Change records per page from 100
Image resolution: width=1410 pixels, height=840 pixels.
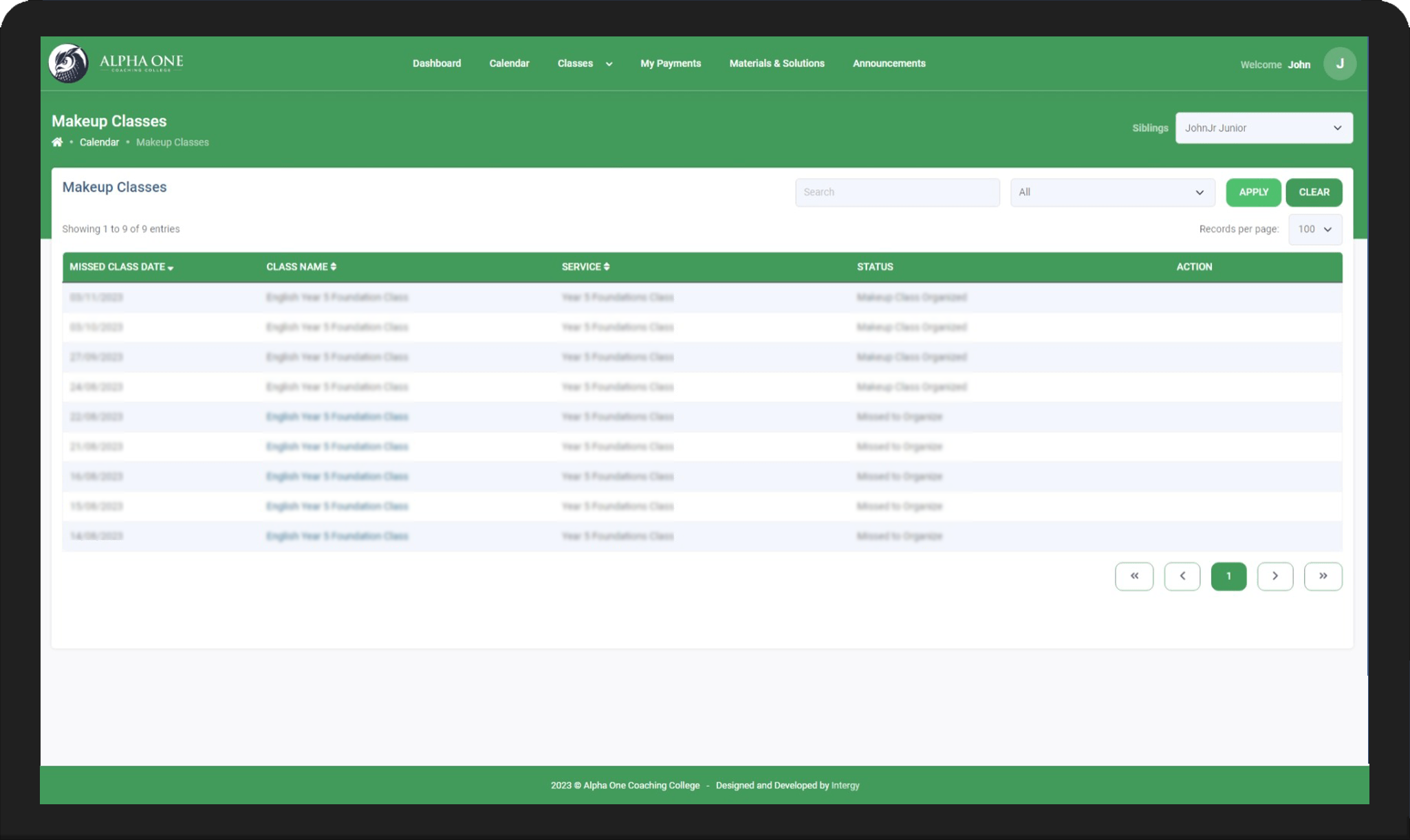point(1314,230)
